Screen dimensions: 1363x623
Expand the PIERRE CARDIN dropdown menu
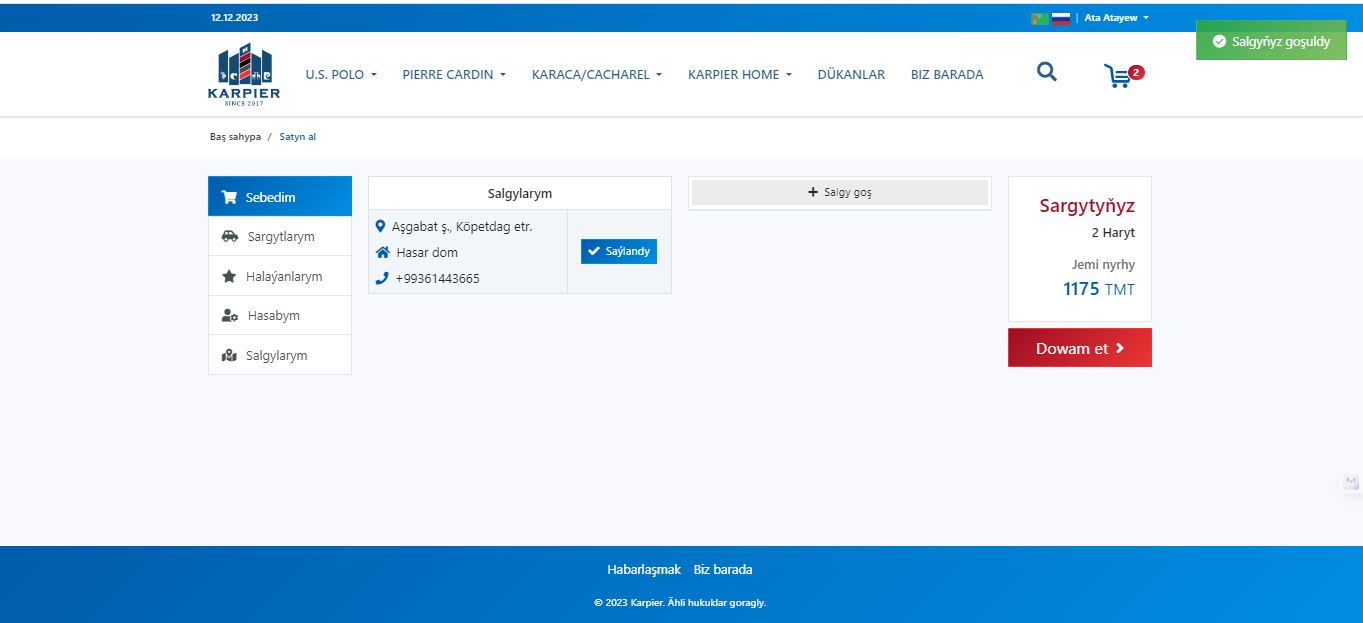(x=454, y=75)
